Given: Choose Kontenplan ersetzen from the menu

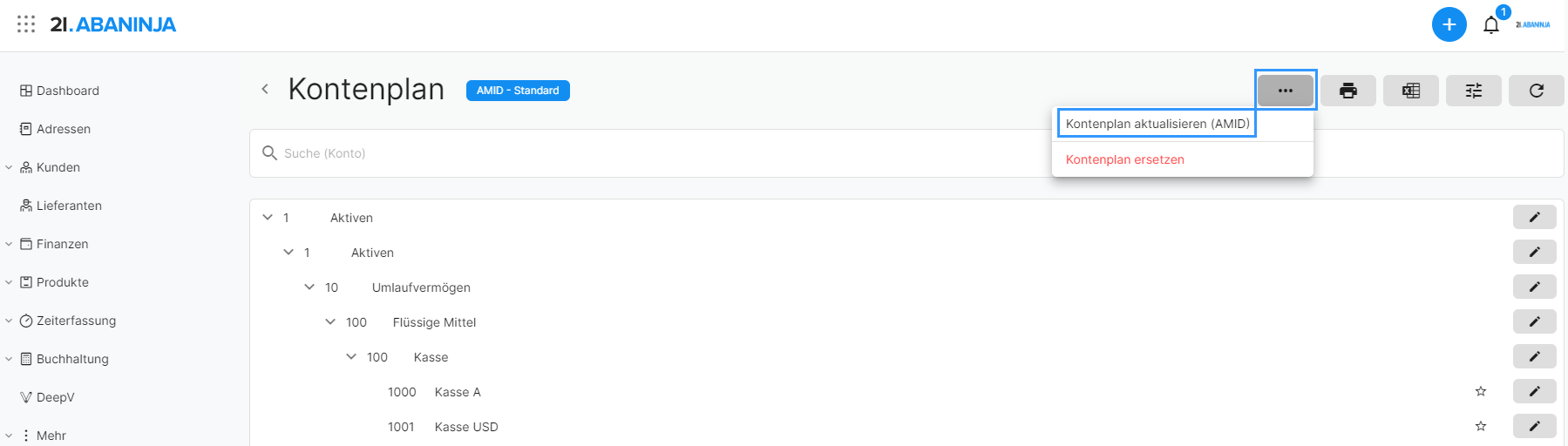Looking at the screenshot, I should 1124,159.
